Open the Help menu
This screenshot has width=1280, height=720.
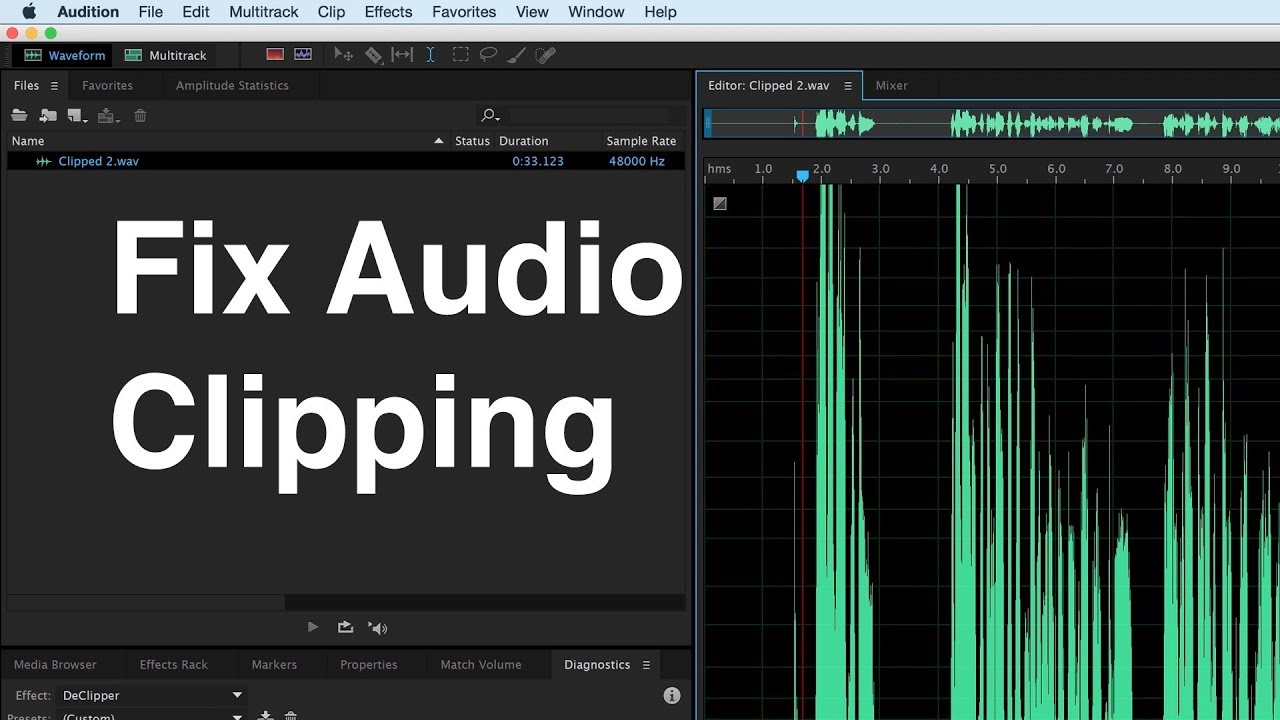coord(660,12)
